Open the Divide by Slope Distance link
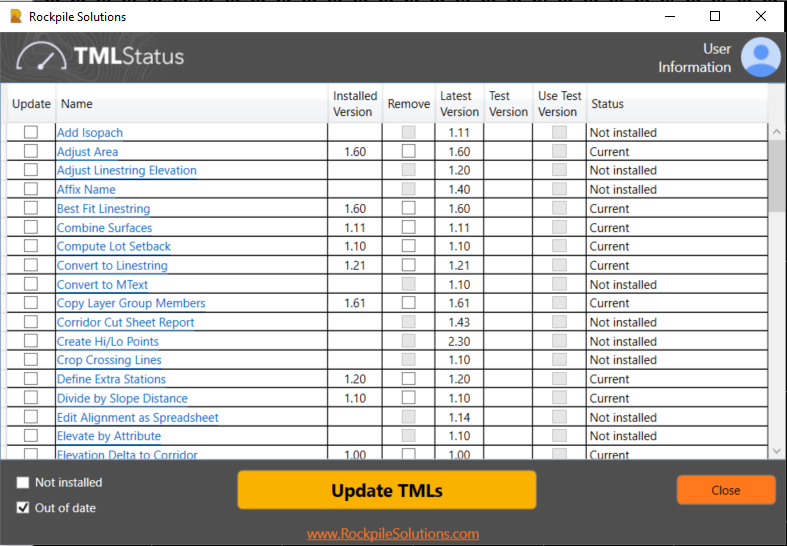 point(122,398)
